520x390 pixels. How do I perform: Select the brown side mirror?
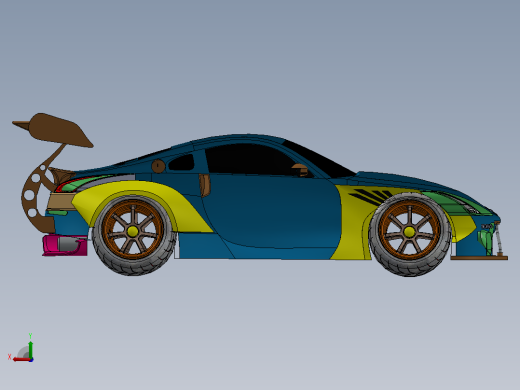pos(300,170)
